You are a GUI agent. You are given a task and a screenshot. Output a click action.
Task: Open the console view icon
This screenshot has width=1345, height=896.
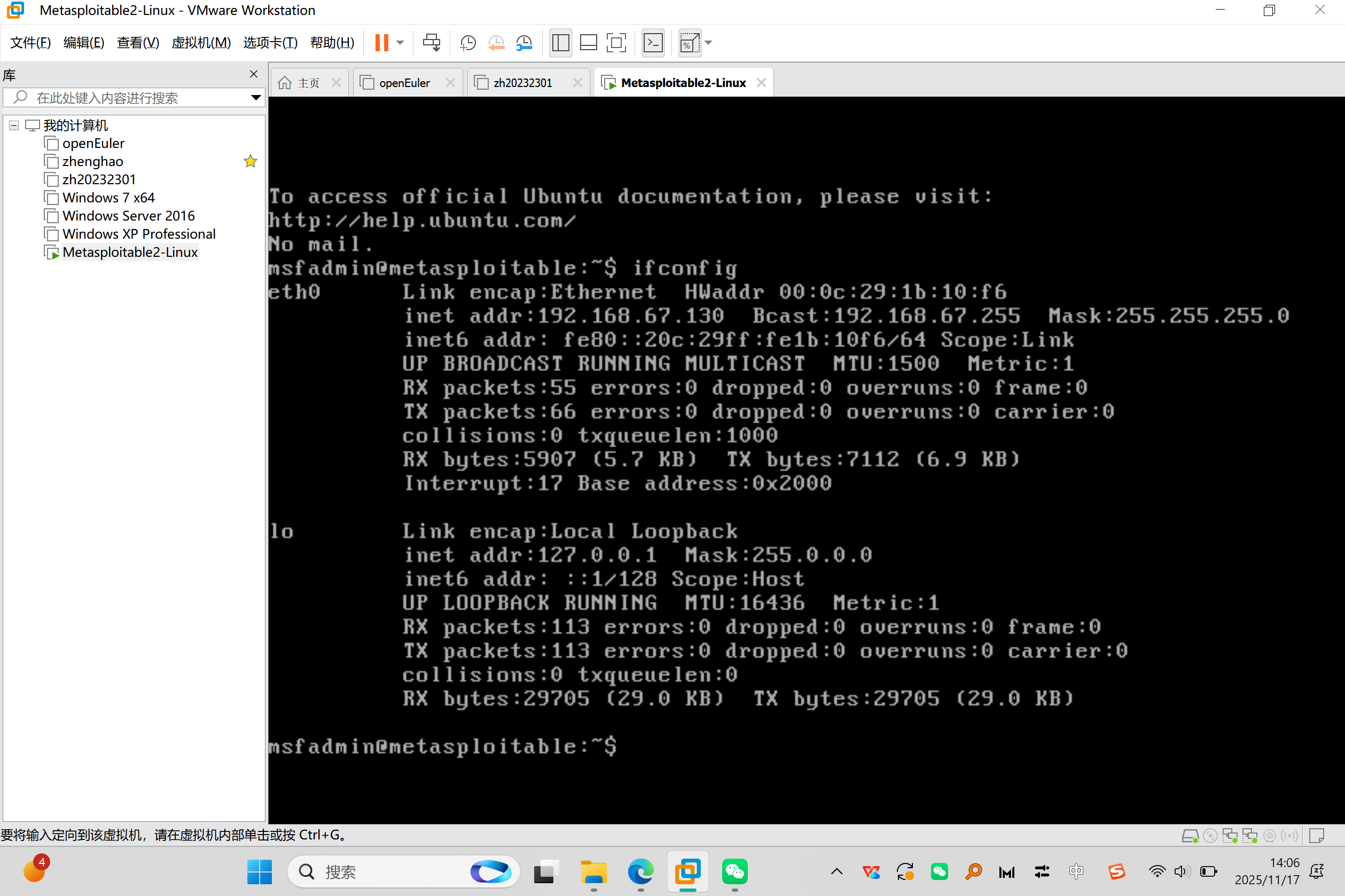click(653, 43)
